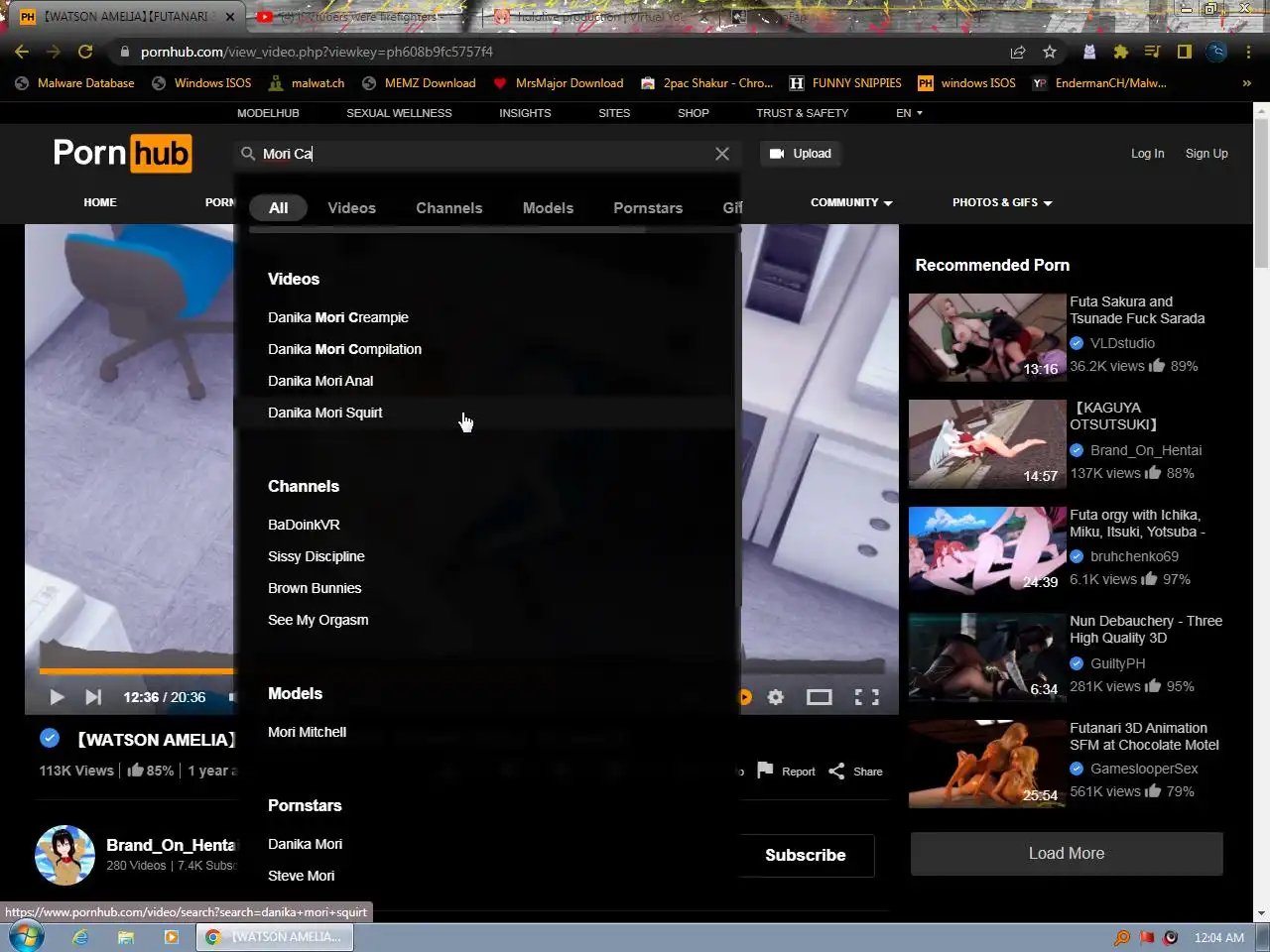Image resolution: width=1270 pixels, height=952 pixels.
Task: Open the Malware Database bookmark
Action: click(x=75, y=83)
